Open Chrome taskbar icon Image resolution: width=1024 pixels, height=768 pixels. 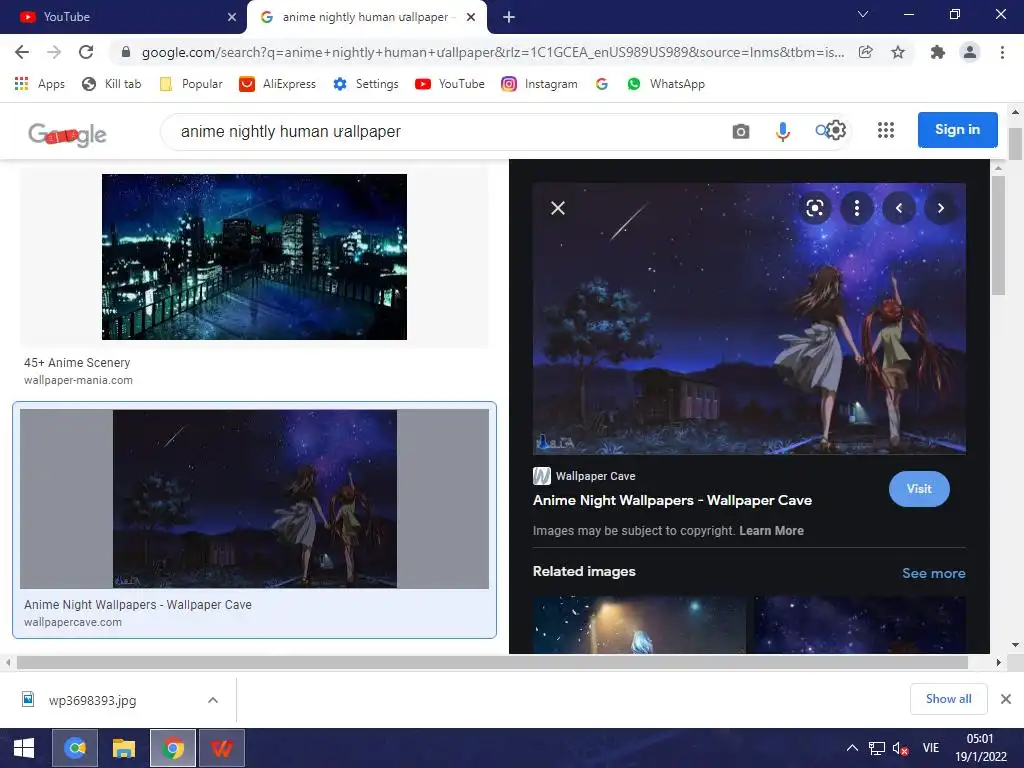pos(172,748)
